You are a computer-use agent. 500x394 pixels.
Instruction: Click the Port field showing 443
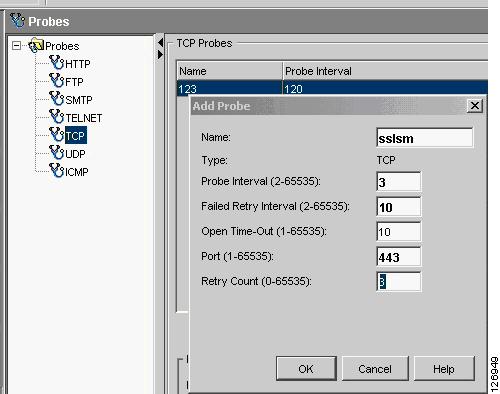(399, 257)
